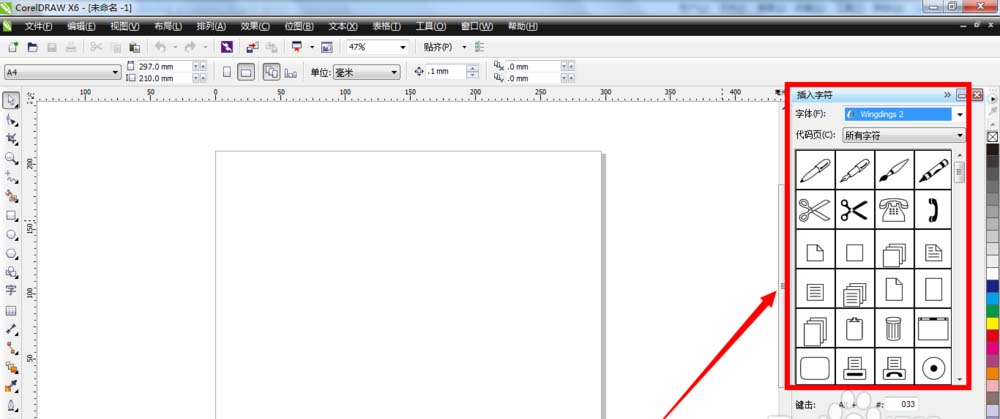This screenshot has height=419, width=1000.
Task: Choose the circle with dot character
Action: (x=933, y=367)
